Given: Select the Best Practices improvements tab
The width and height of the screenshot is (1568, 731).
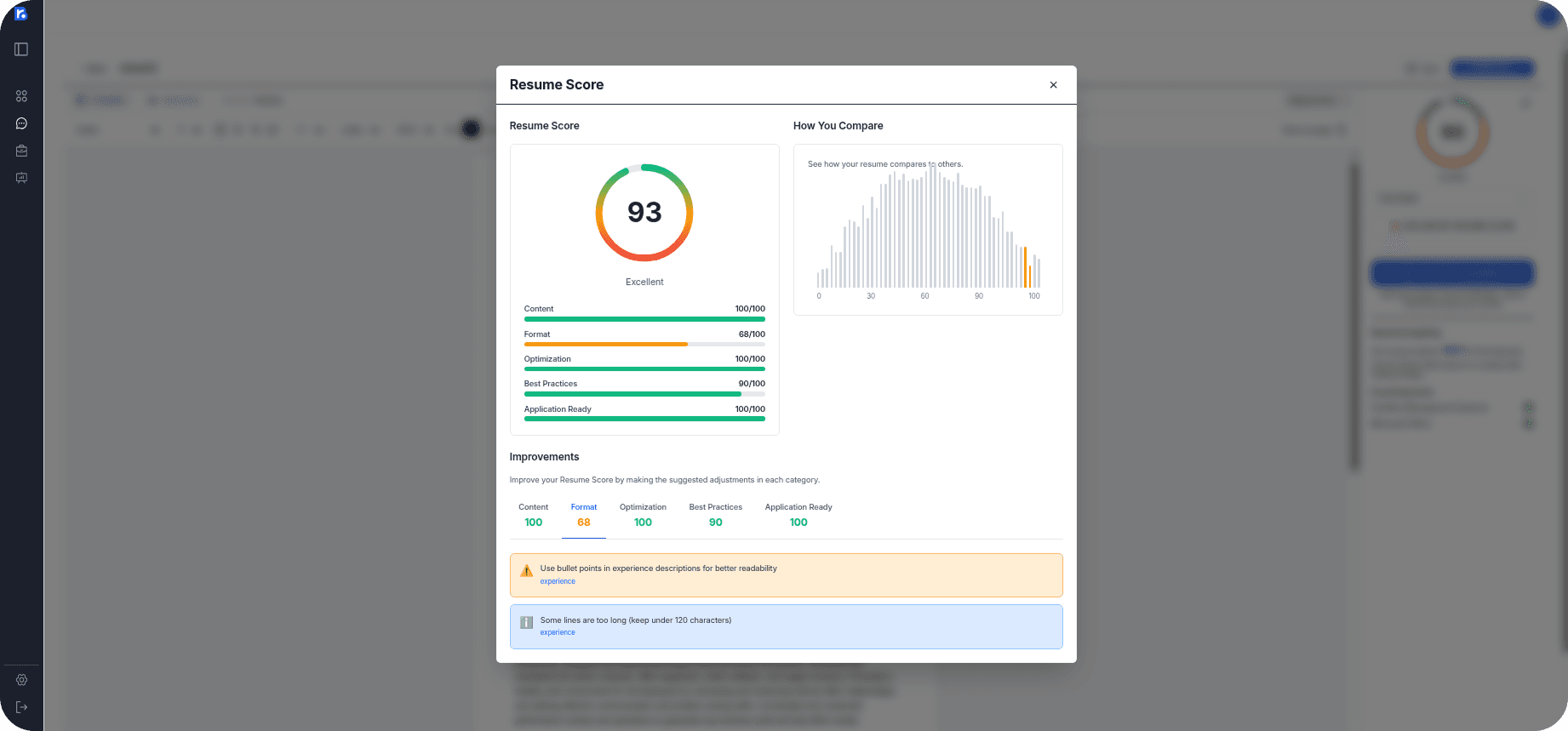Looking at the screenshot, I should point(715,515).
